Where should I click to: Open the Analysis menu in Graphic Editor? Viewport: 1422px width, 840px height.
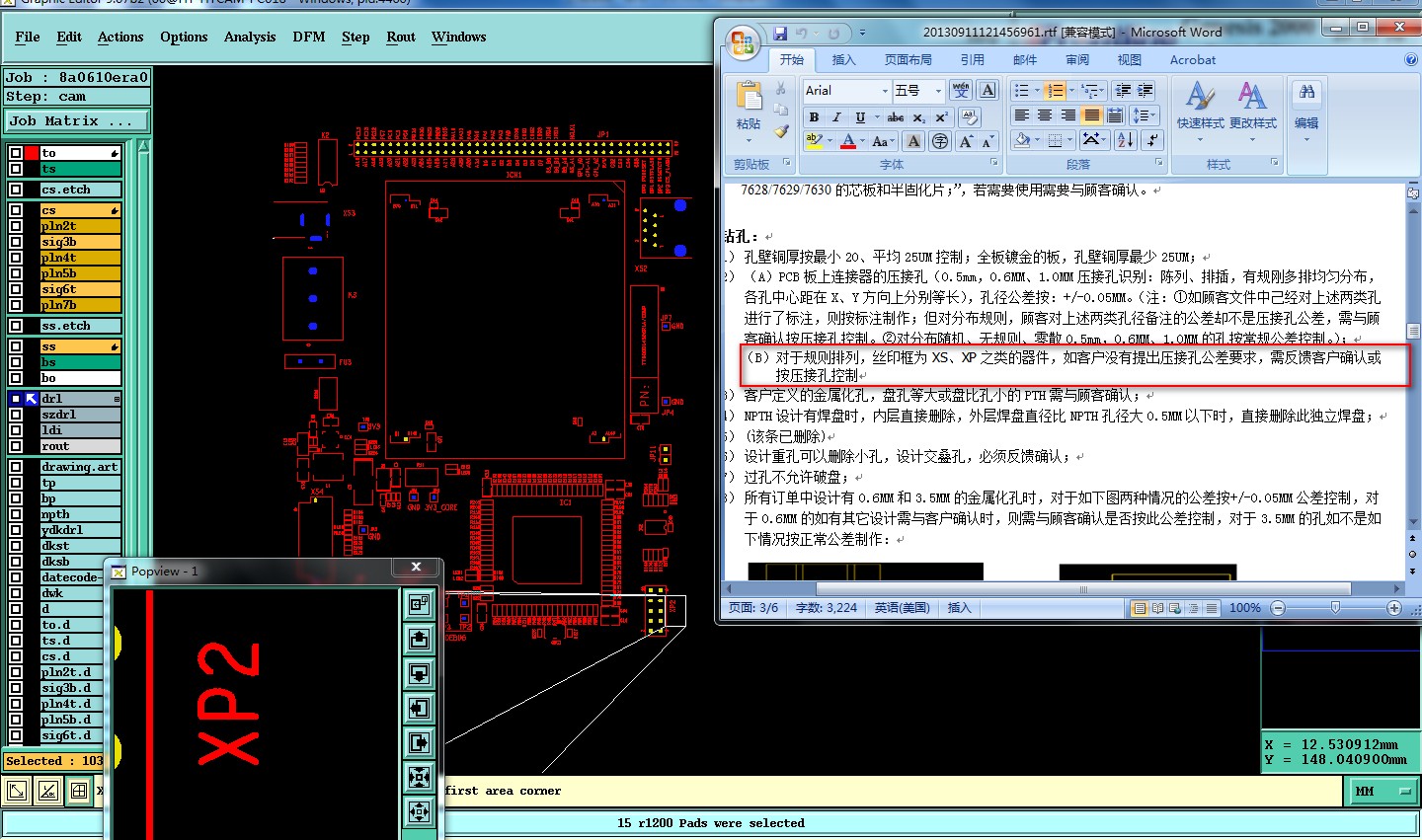point(250,38)
